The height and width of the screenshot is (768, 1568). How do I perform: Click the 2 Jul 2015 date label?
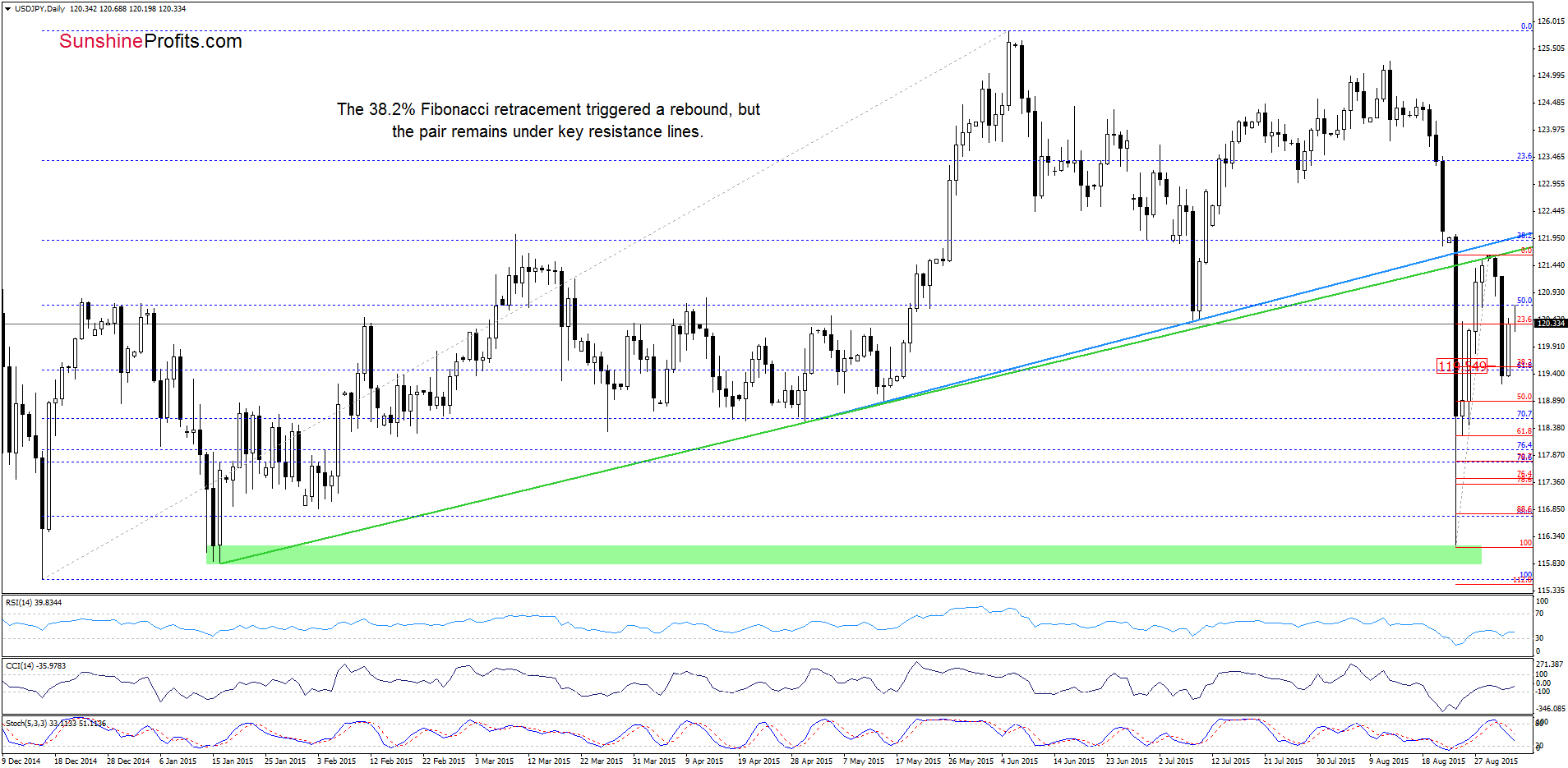pyautogui.click(x=1177, y=761)
